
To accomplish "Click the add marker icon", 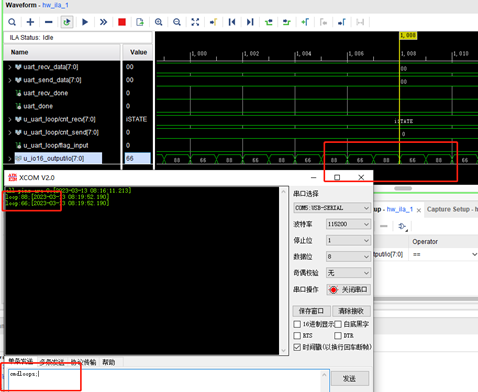I will [x=305, y=22].
